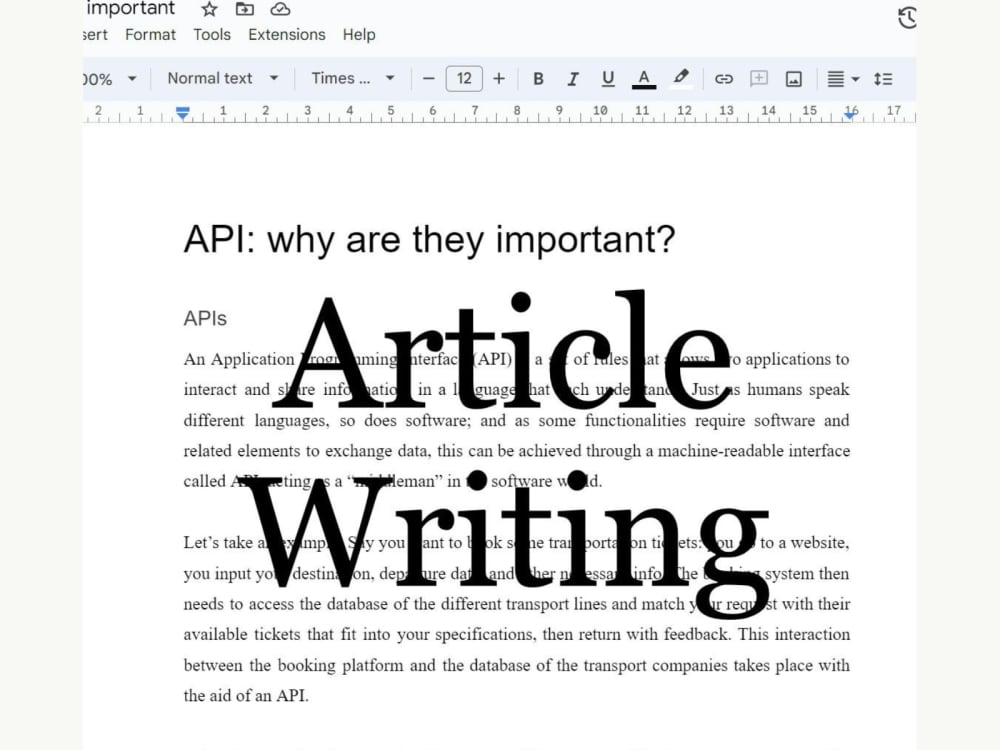Open the Tools menu
The width and height of the screenshot is (1000, 750).
coord(212,34)
